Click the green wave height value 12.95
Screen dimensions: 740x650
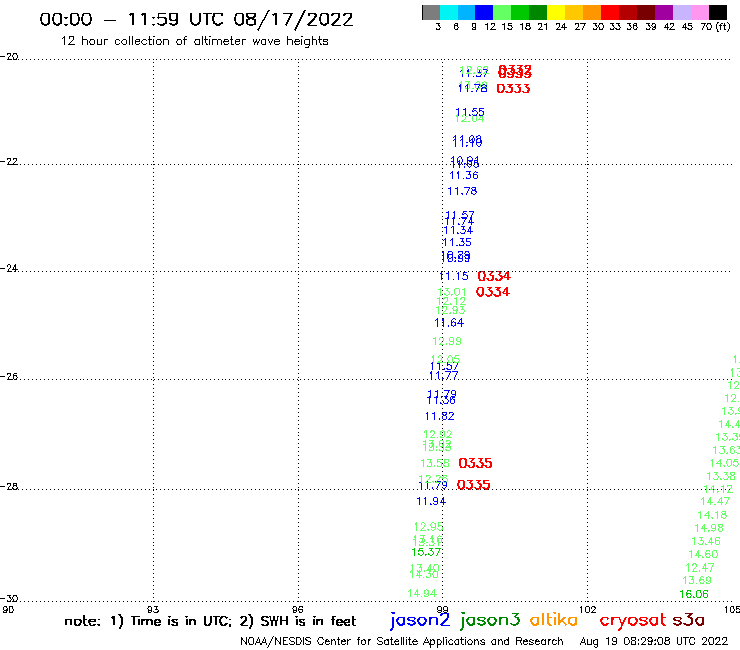pos(429,526)
